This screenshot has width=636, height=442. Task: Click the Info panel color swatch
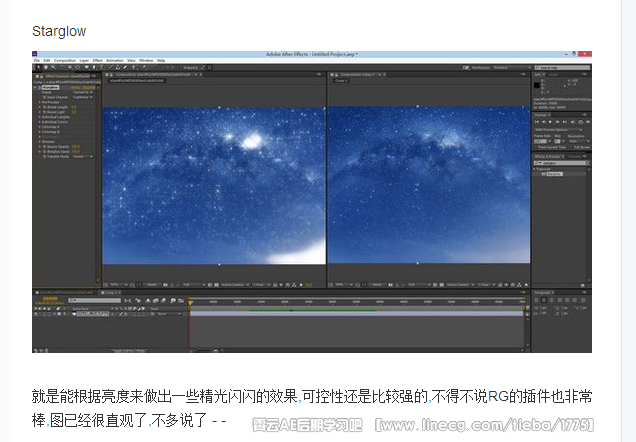point(537,85)
